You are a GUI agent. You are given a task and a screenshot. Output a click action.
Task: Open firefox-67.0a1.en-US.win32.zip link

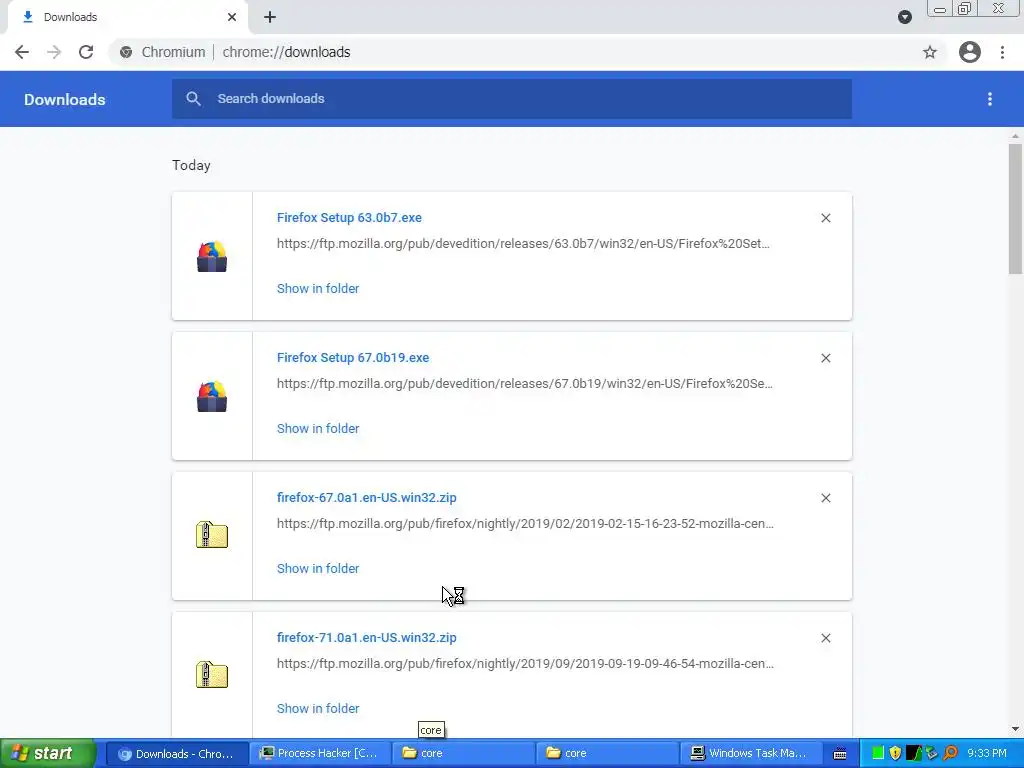point(366,498)
